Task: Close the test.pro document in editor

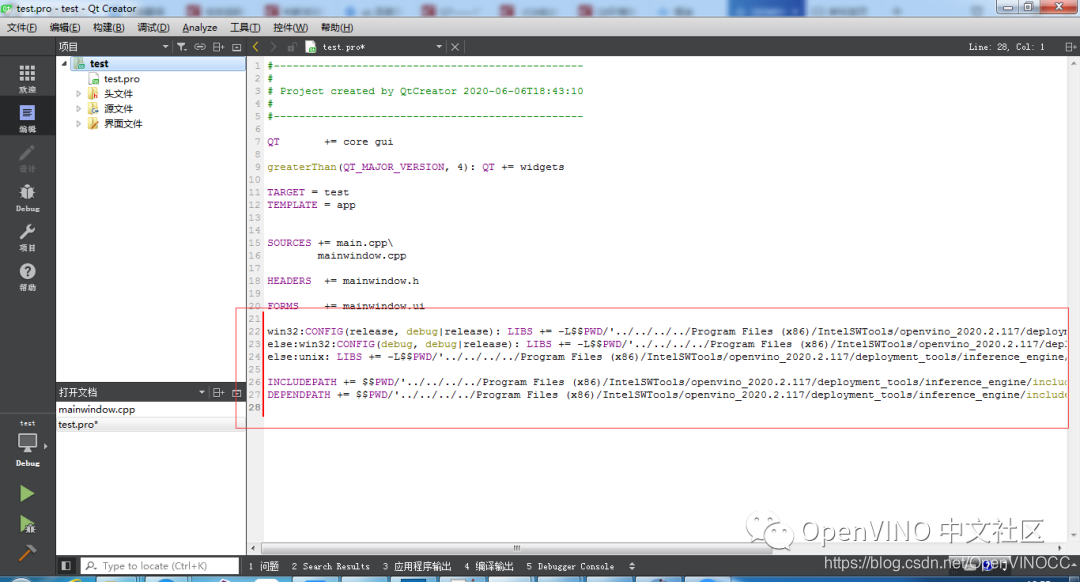Action: click(455, 47)
